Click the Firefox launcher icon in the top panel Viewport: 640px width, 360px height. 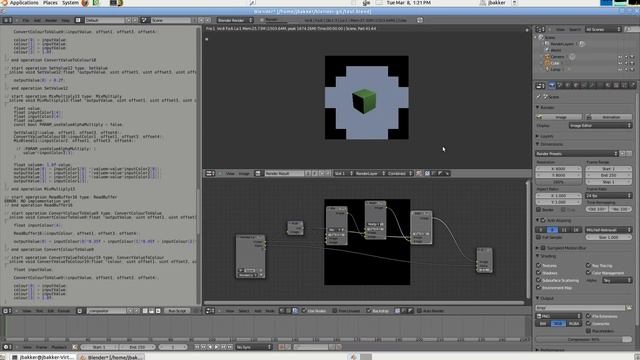click(x=85, y=3)
